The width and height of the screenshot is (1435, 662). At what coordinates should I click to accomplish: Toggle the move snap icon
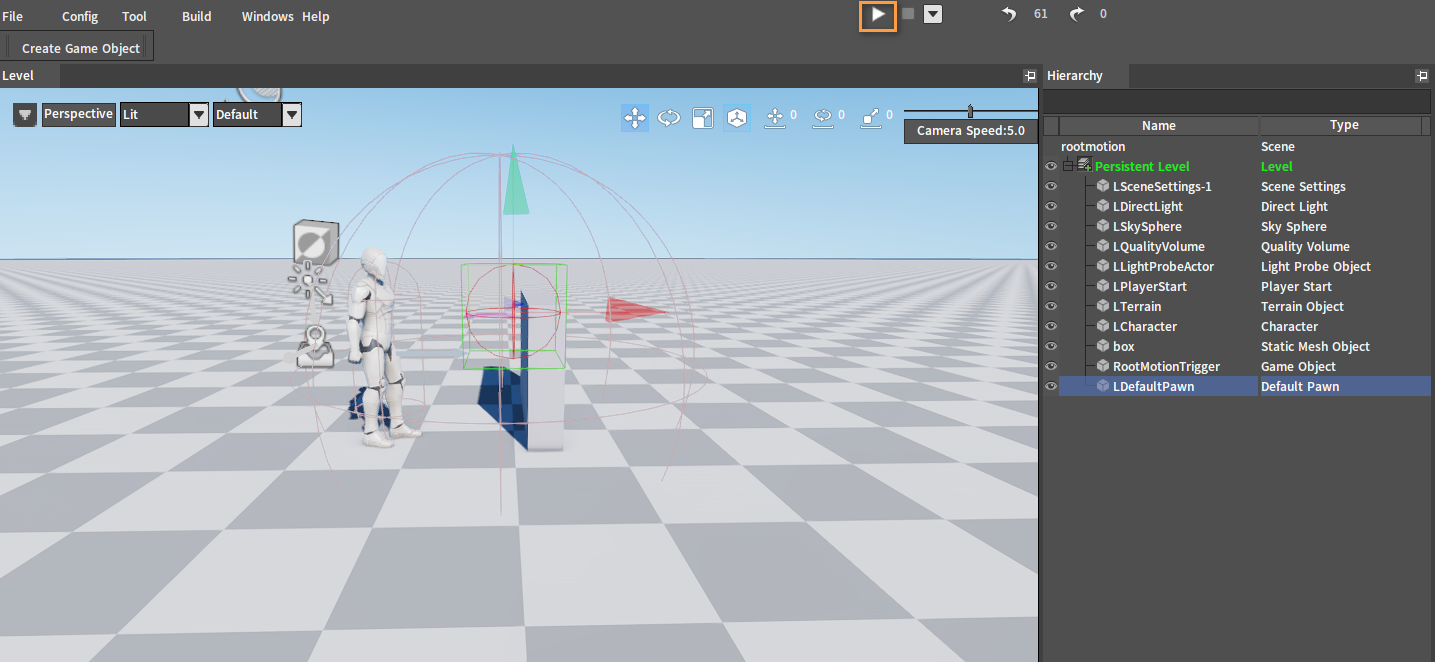point(774,118)
